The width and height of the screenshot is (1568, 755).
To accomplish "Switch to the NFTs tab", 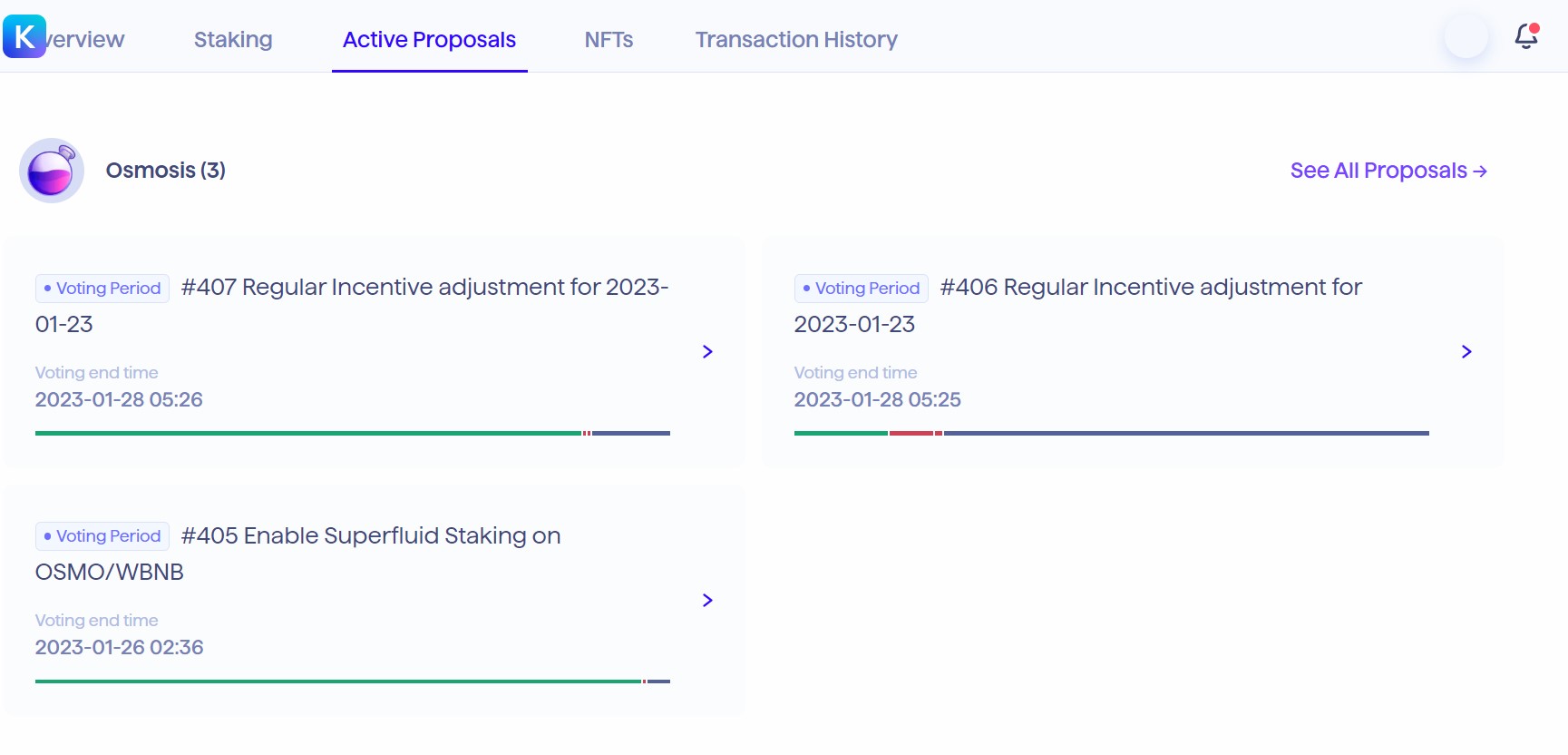I will click(x=609, y=40).
